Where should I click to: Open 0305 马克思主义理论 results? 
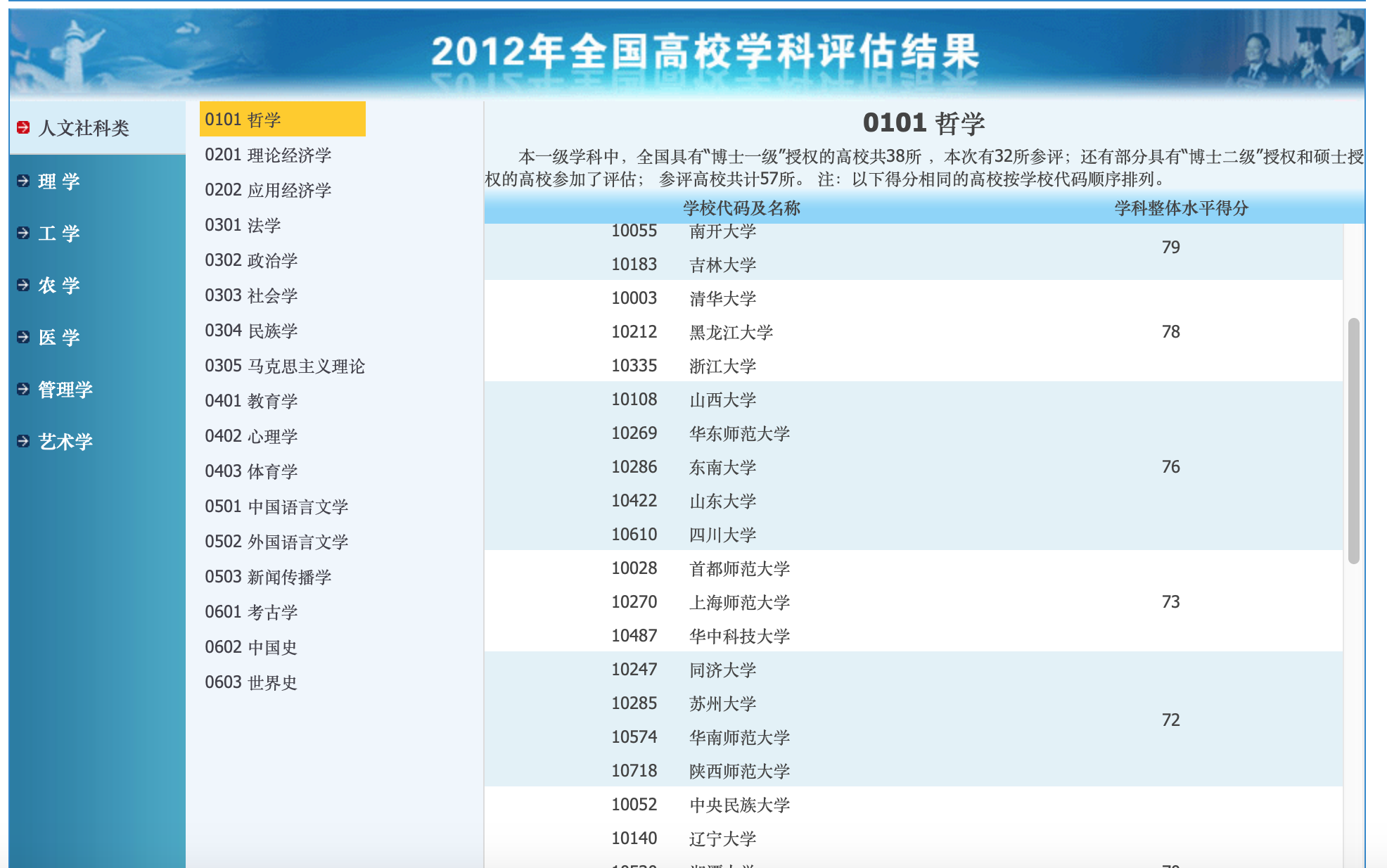click(285, 366)
